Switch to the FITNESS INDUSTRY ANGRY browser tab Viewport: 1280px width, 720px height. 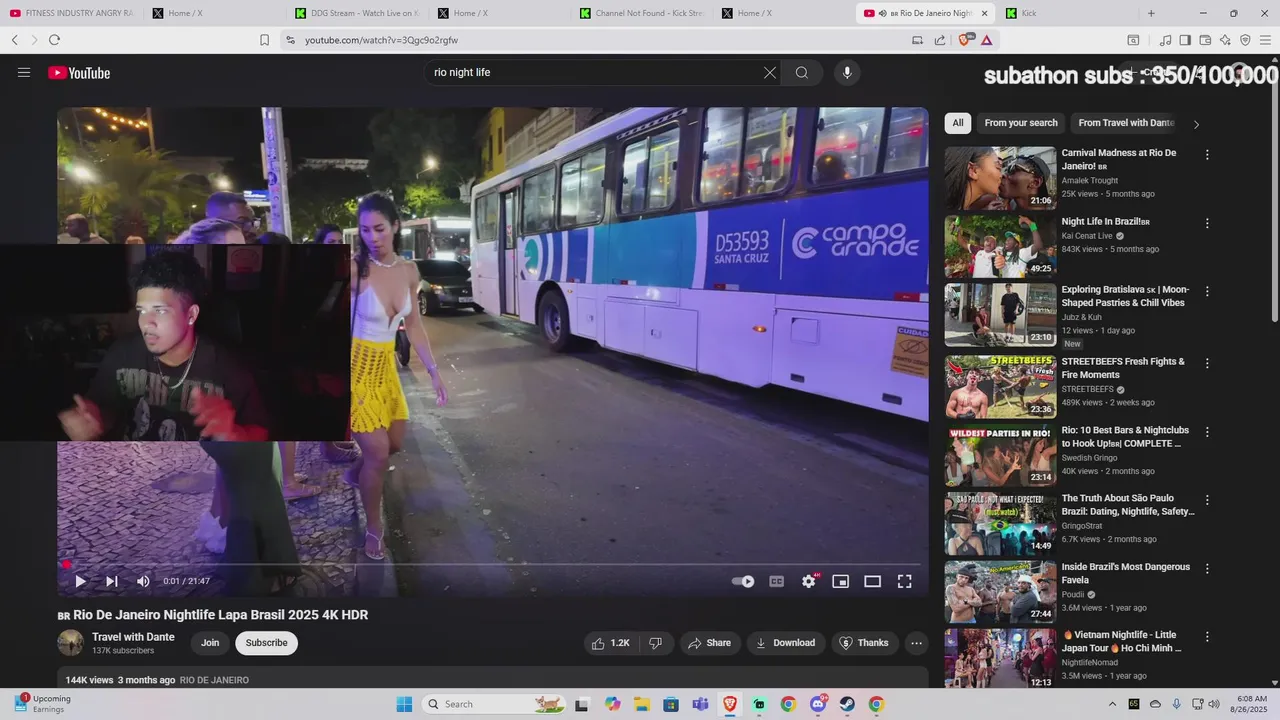coord(72,13)
